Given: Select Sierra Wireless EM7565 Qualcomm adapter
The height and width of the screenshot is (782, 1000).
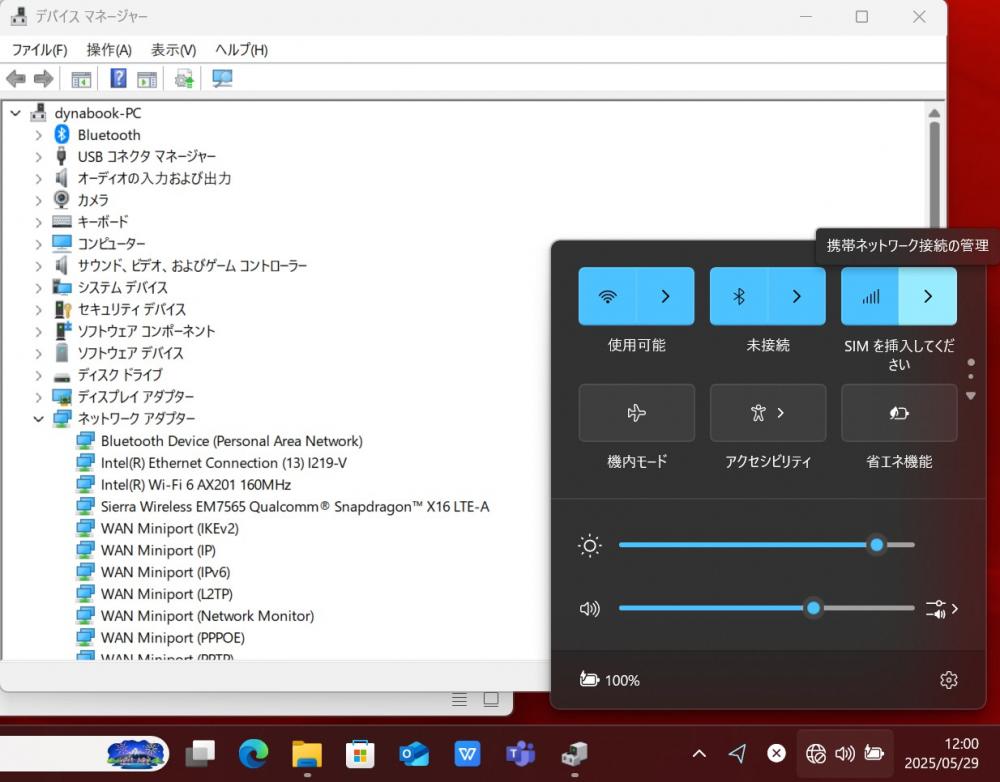Looking at the screenshot, I should [x=295, y=506].
